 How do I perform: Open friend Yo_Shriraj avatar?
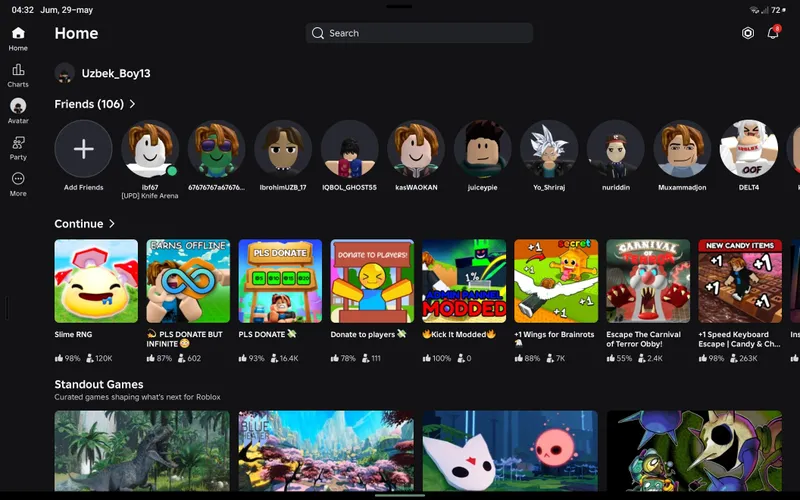point(549,148)
